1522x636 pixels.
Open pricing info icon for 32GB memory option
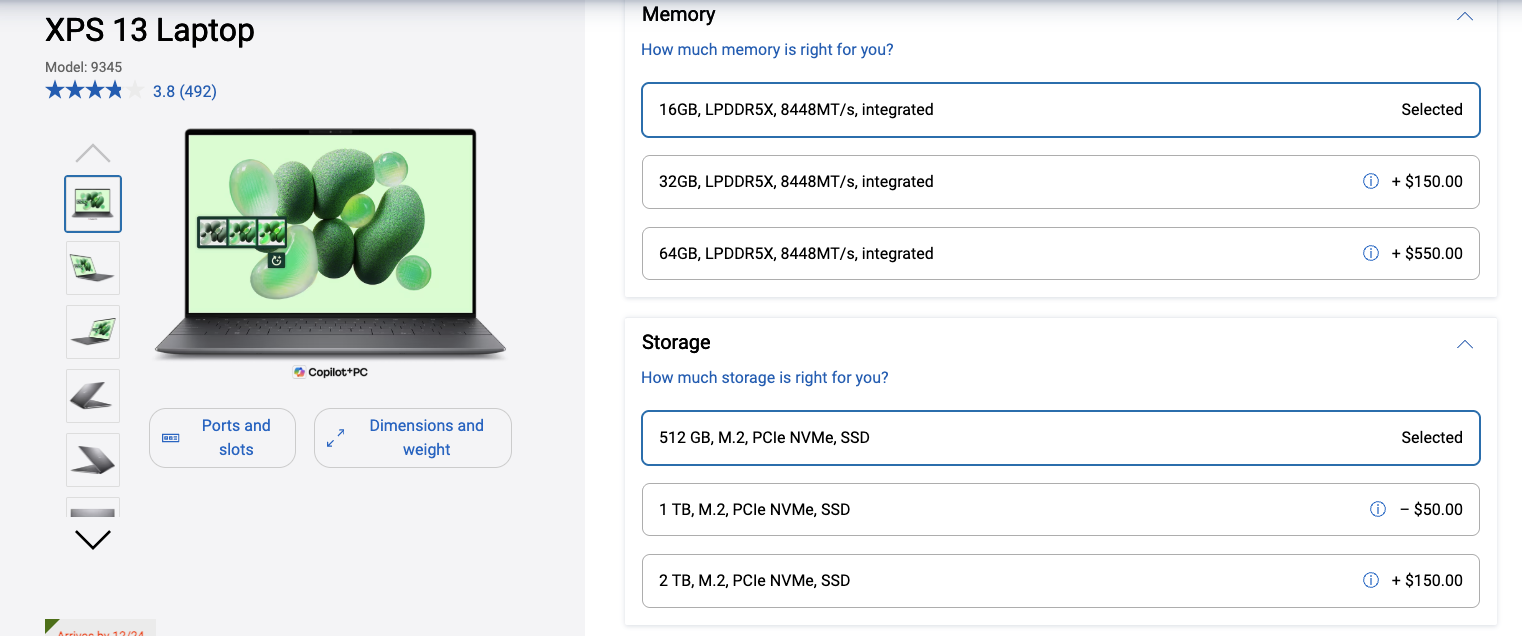coord(1371,181)
